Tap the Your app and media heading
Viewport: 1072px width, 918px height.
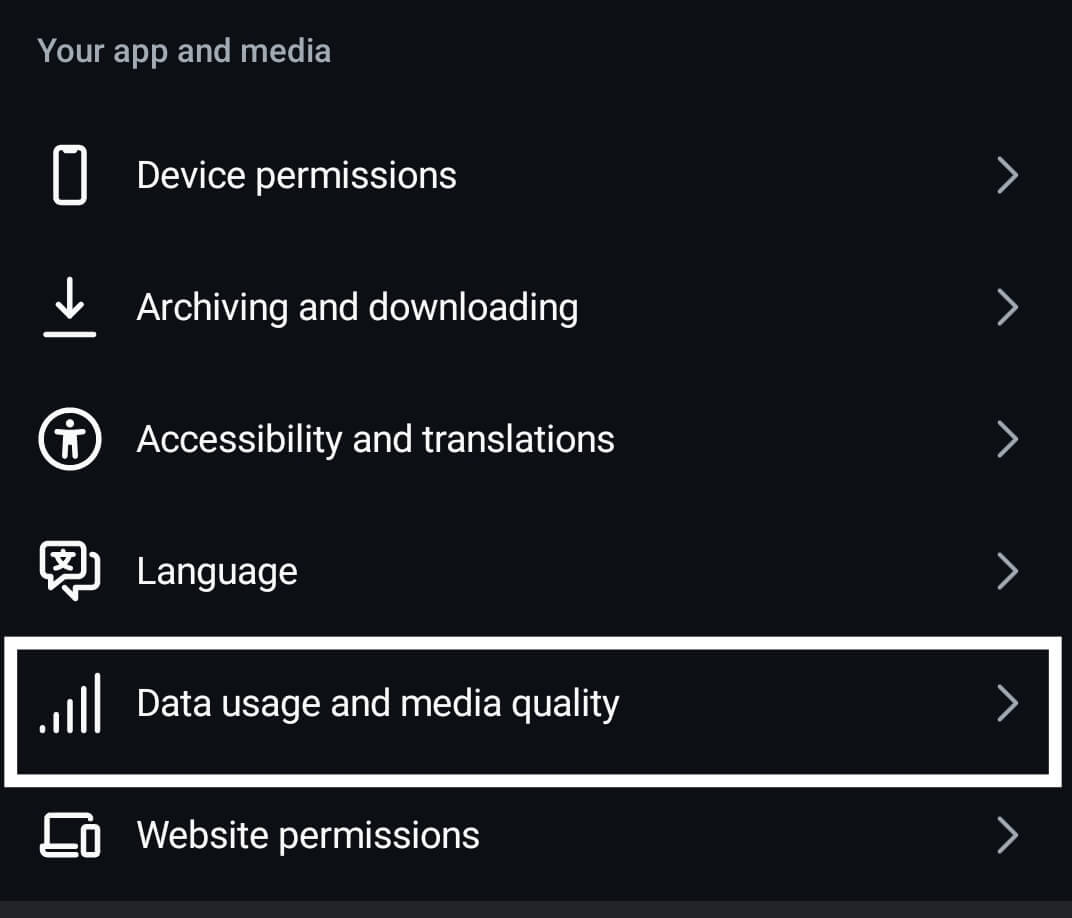184,52
